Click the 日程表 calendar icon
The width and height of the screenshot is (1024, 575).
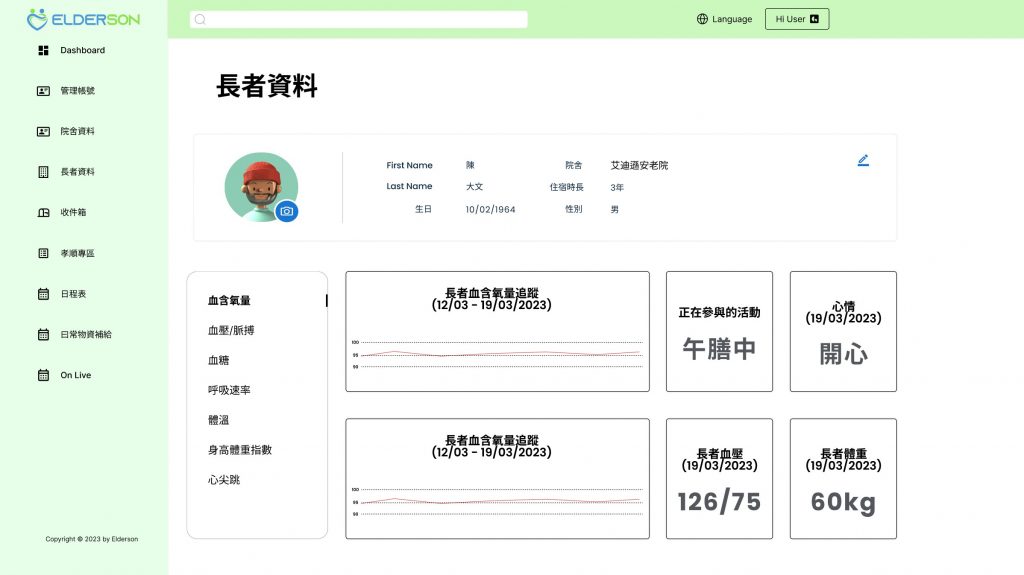(43, 294)
